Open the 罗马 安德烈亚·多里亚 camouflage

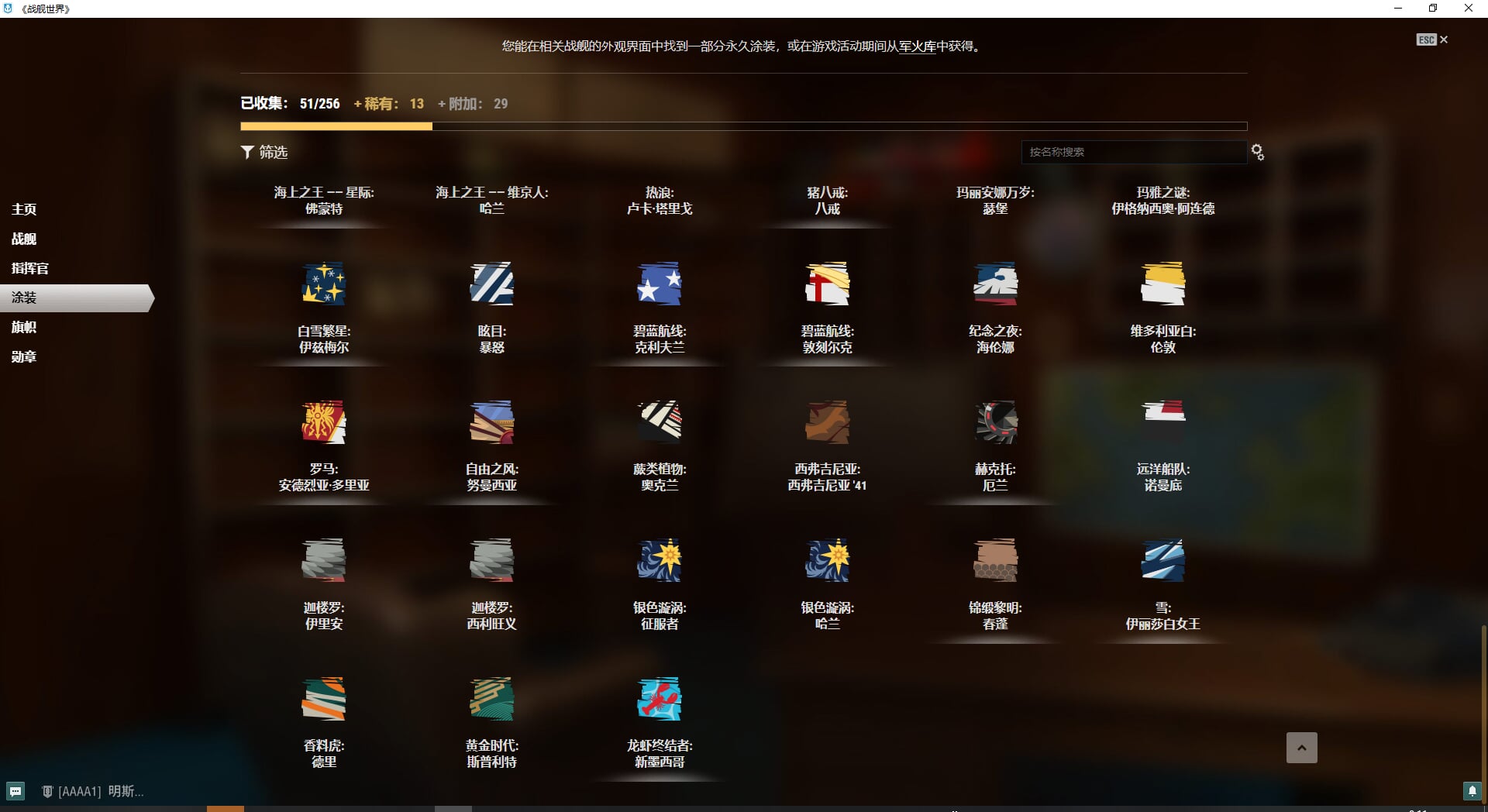pos(323,422)
